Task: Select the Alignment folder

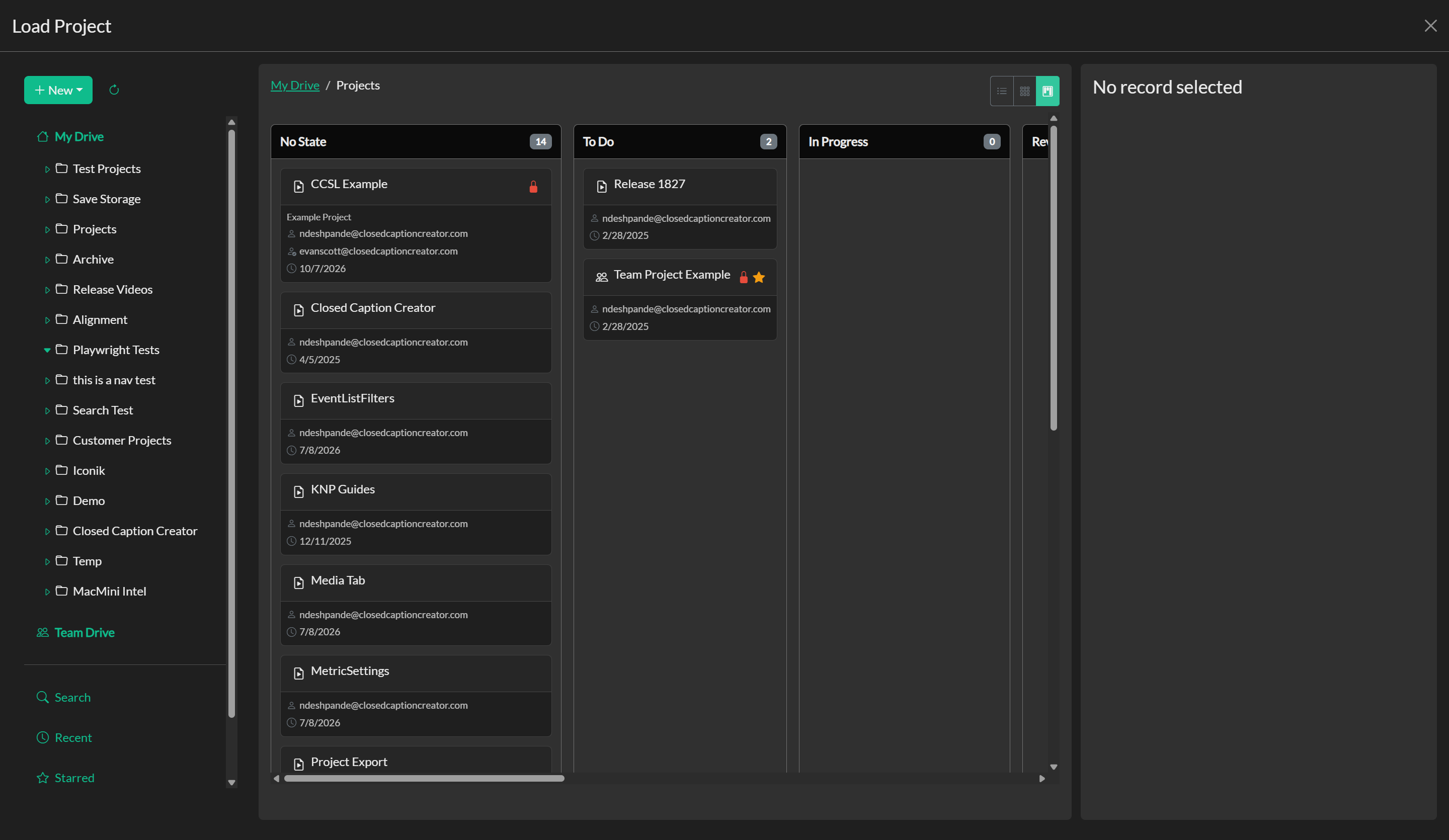Action: click(x=100, y=320)
